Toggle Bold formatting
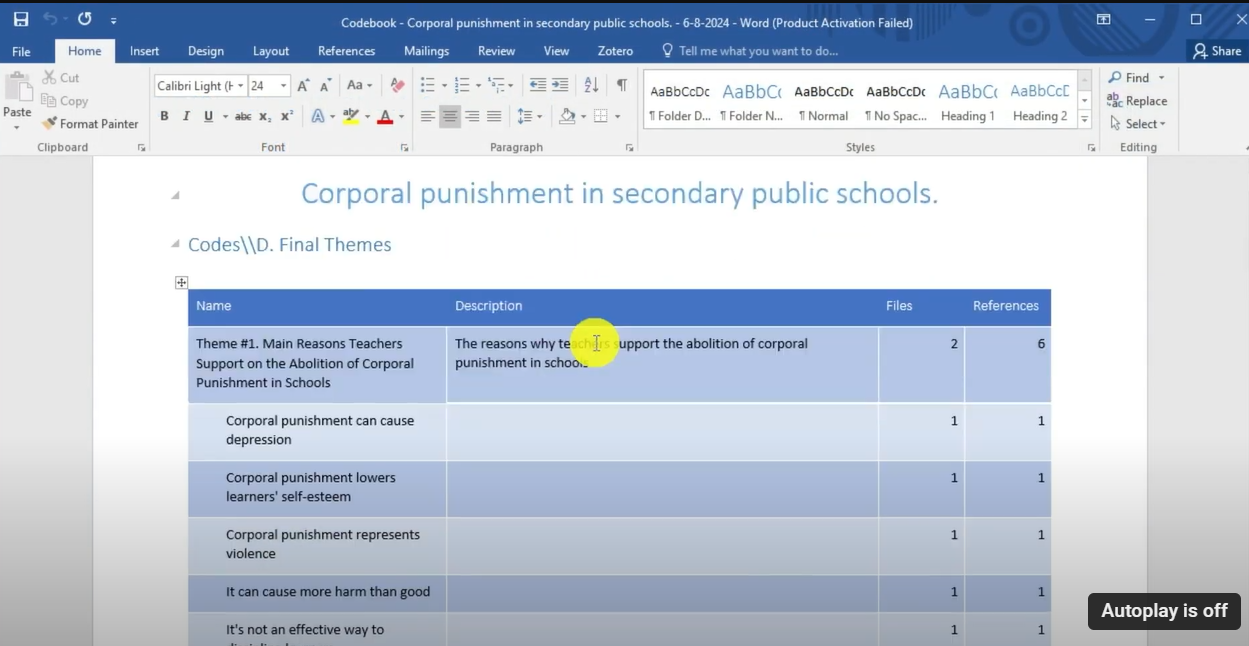1249x646 pixels. 164,116
